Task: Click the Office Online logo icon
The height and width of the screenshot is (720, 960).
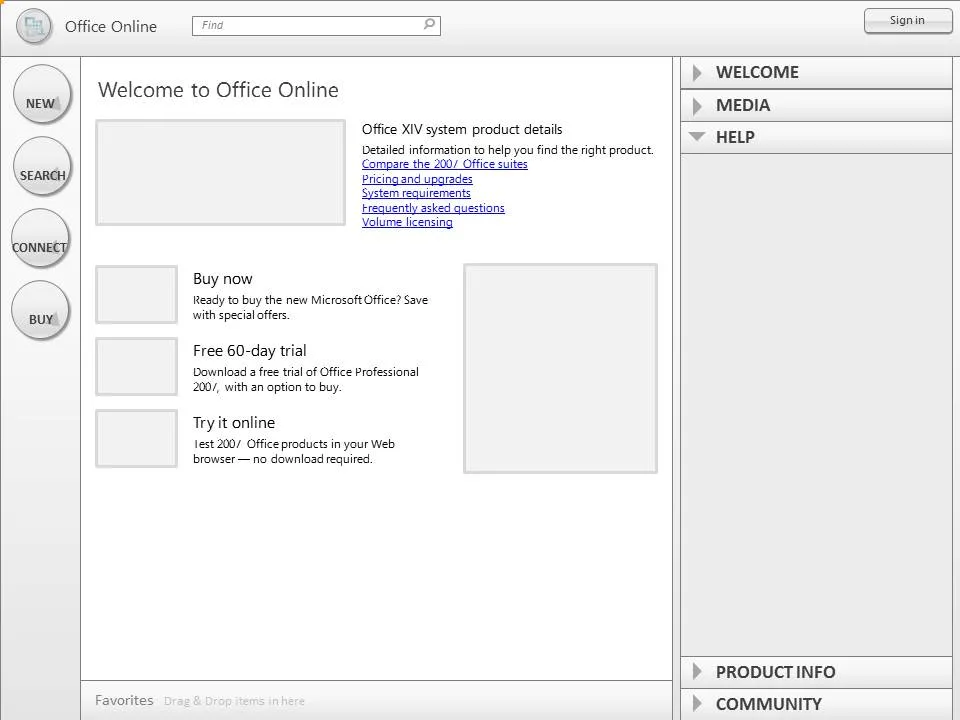Action: [x=34, y=26]
